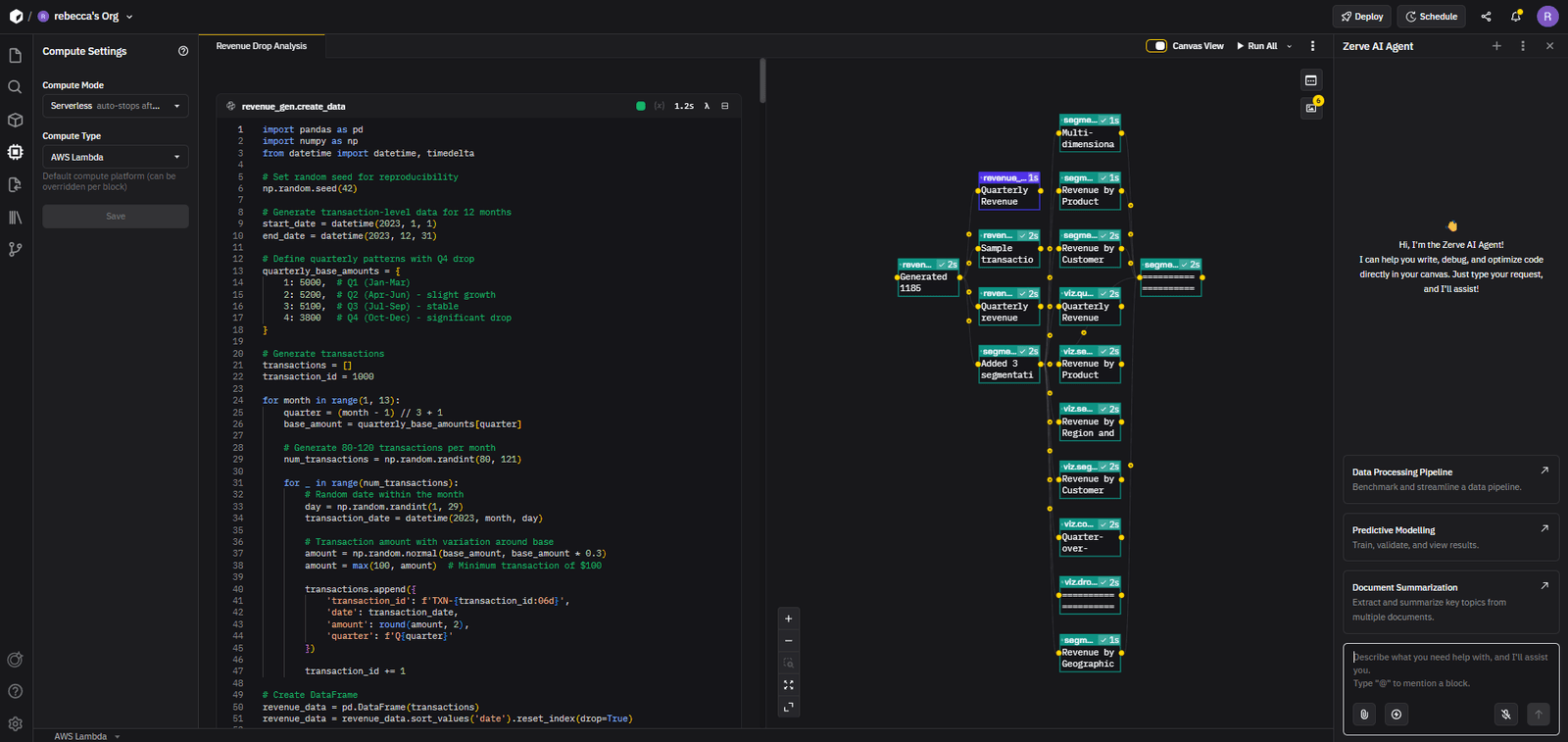Toggle fullscreen canvas mode icon
The image size is (1568, 742).
point(789,707)
